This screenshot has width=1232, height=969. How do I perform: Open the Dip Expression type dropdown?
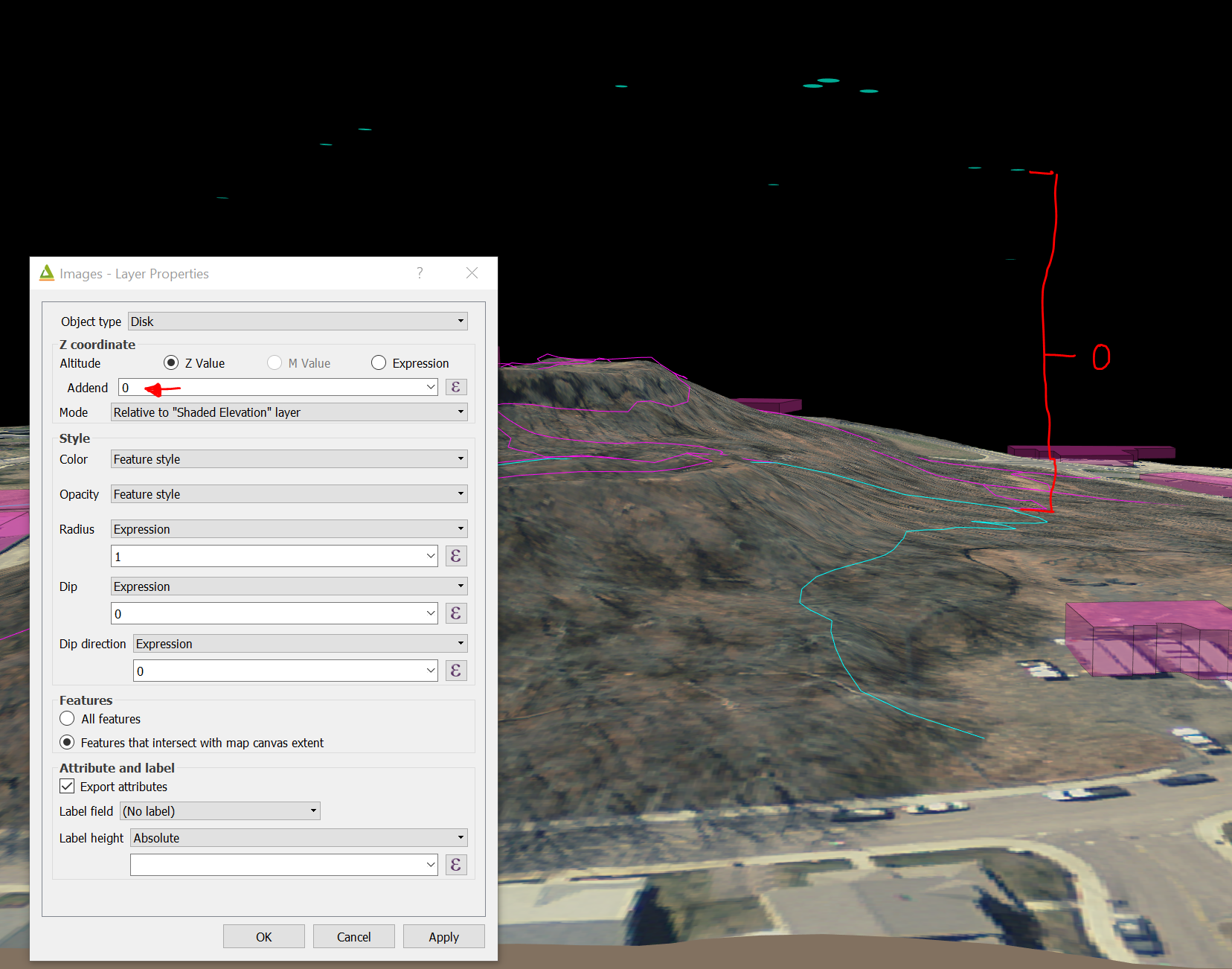point(289,586)
